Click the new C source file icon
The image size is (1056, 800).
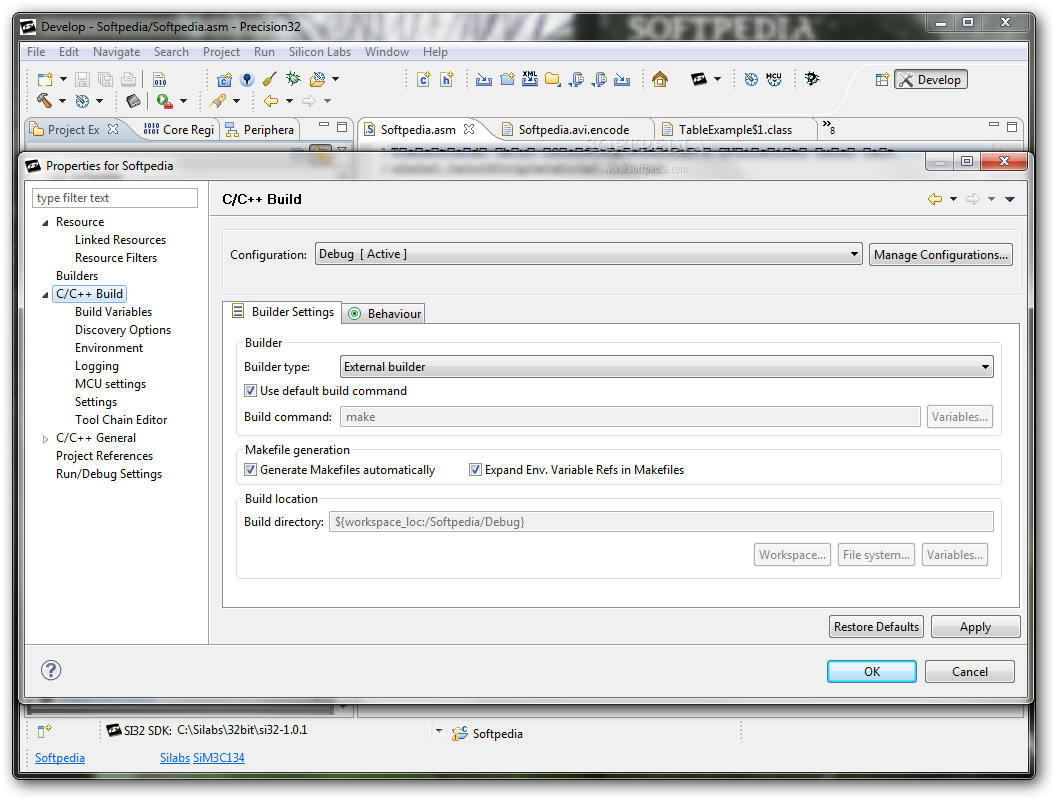pos(424,79)
